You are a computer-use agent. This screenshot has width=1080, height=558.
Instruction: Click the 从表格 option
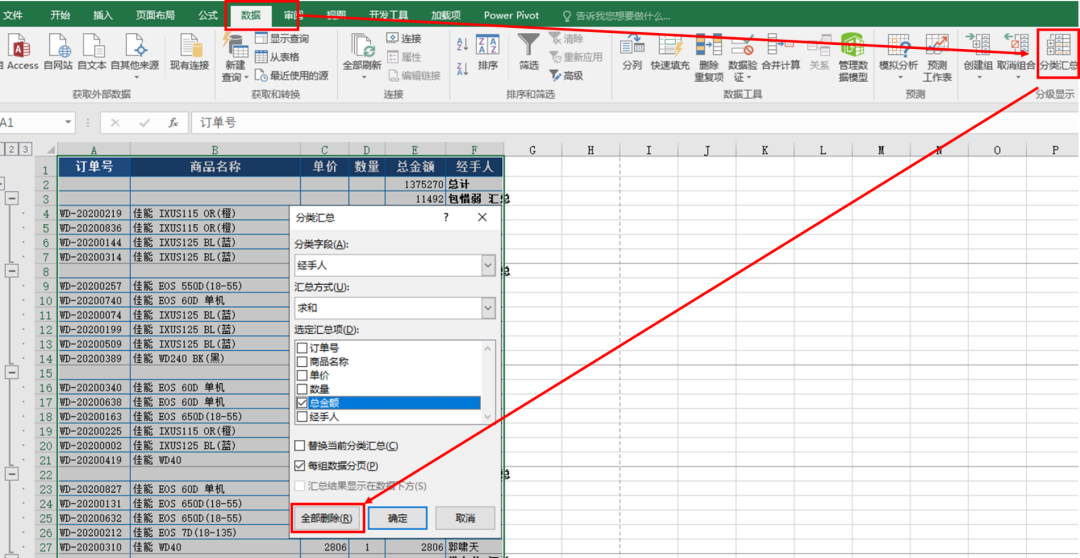[x=277, y=57]
